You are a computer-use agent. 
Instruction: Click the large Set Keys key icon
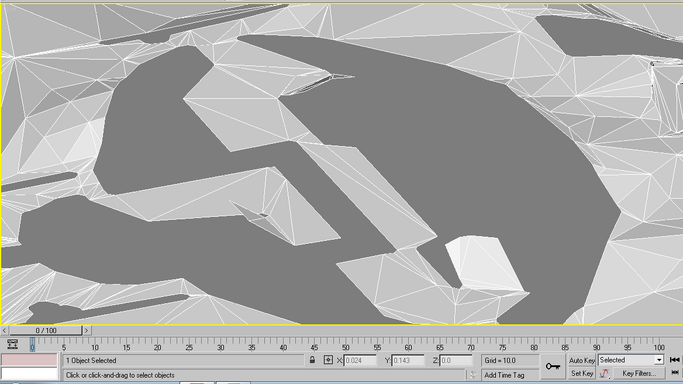tap(553, 367)
